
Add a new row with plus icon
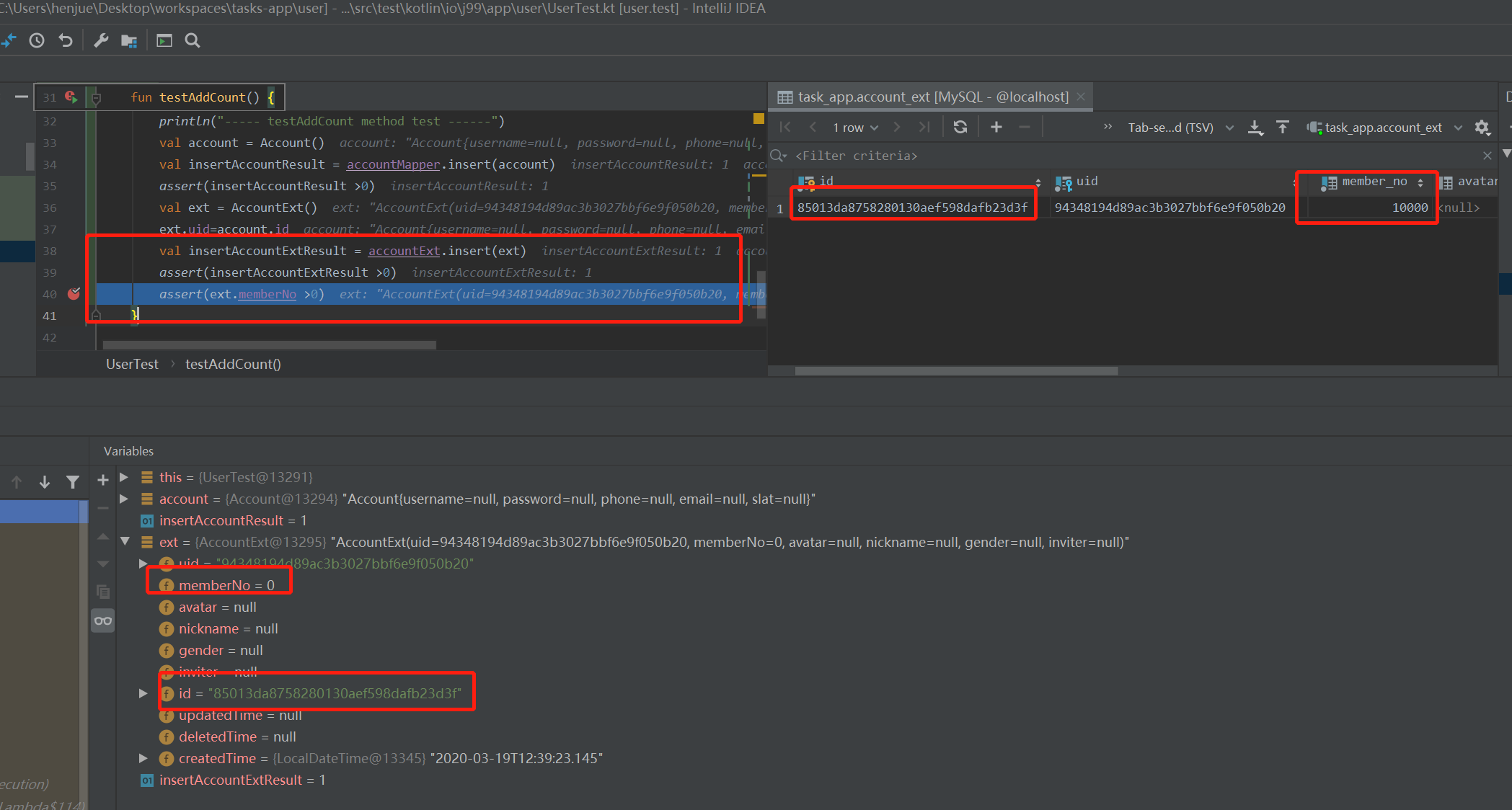click(x=996, y=128)
